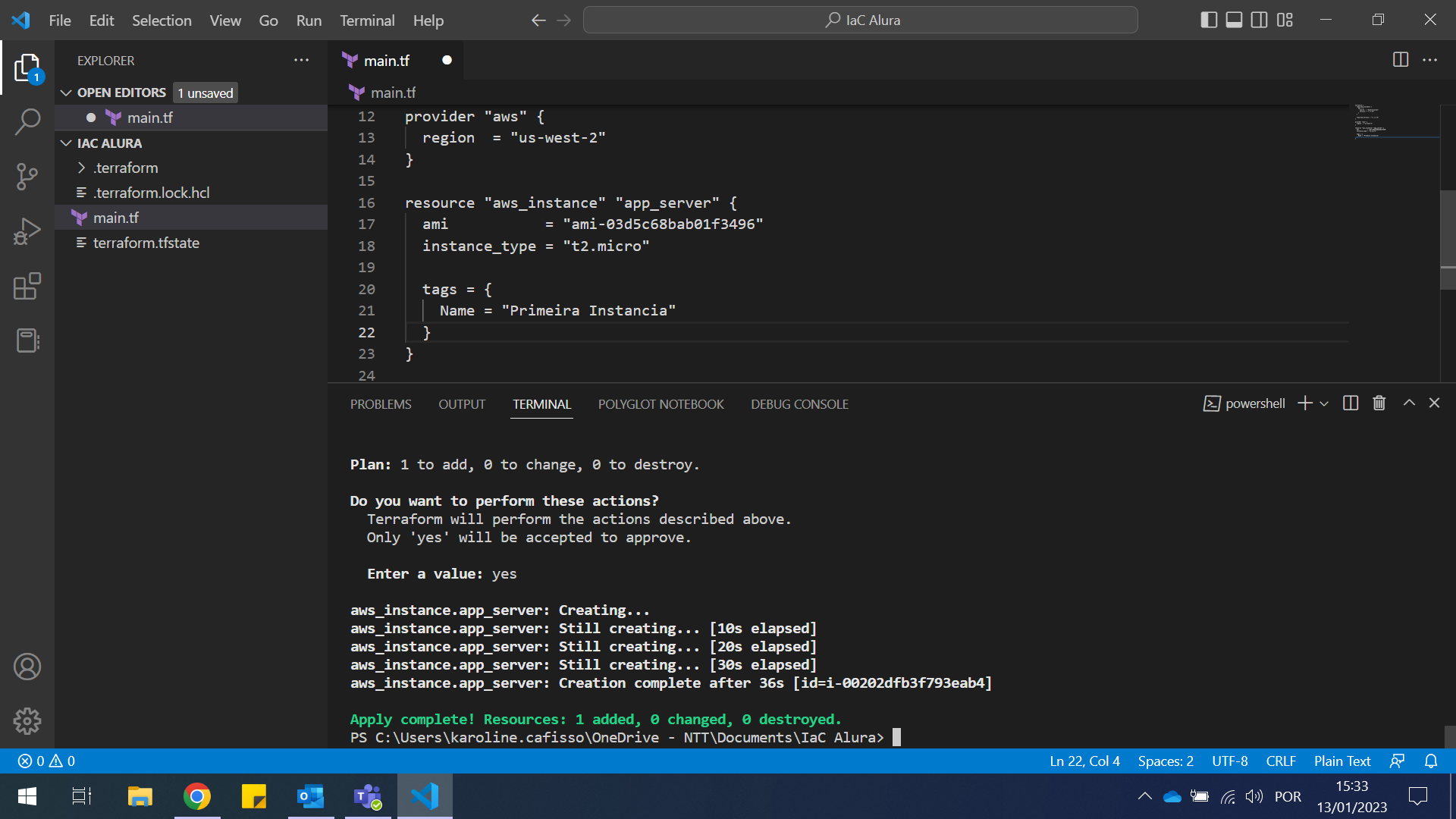Change indentation Spaces: 2
This screenshot has width=1456, height=819.
[x=1166, y=761]
